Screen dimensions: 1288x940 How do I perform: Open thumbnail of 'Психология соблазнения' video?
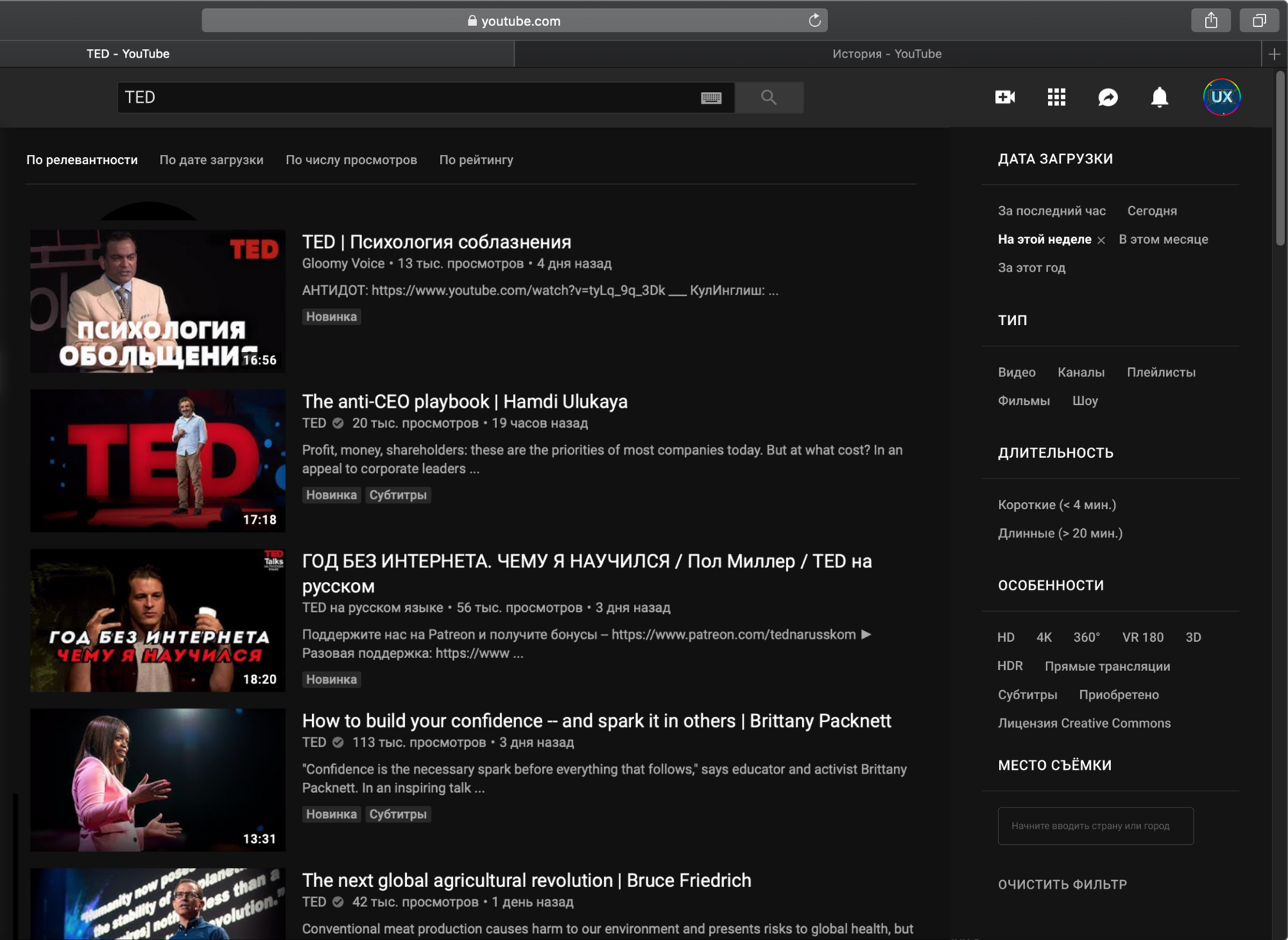158,301
